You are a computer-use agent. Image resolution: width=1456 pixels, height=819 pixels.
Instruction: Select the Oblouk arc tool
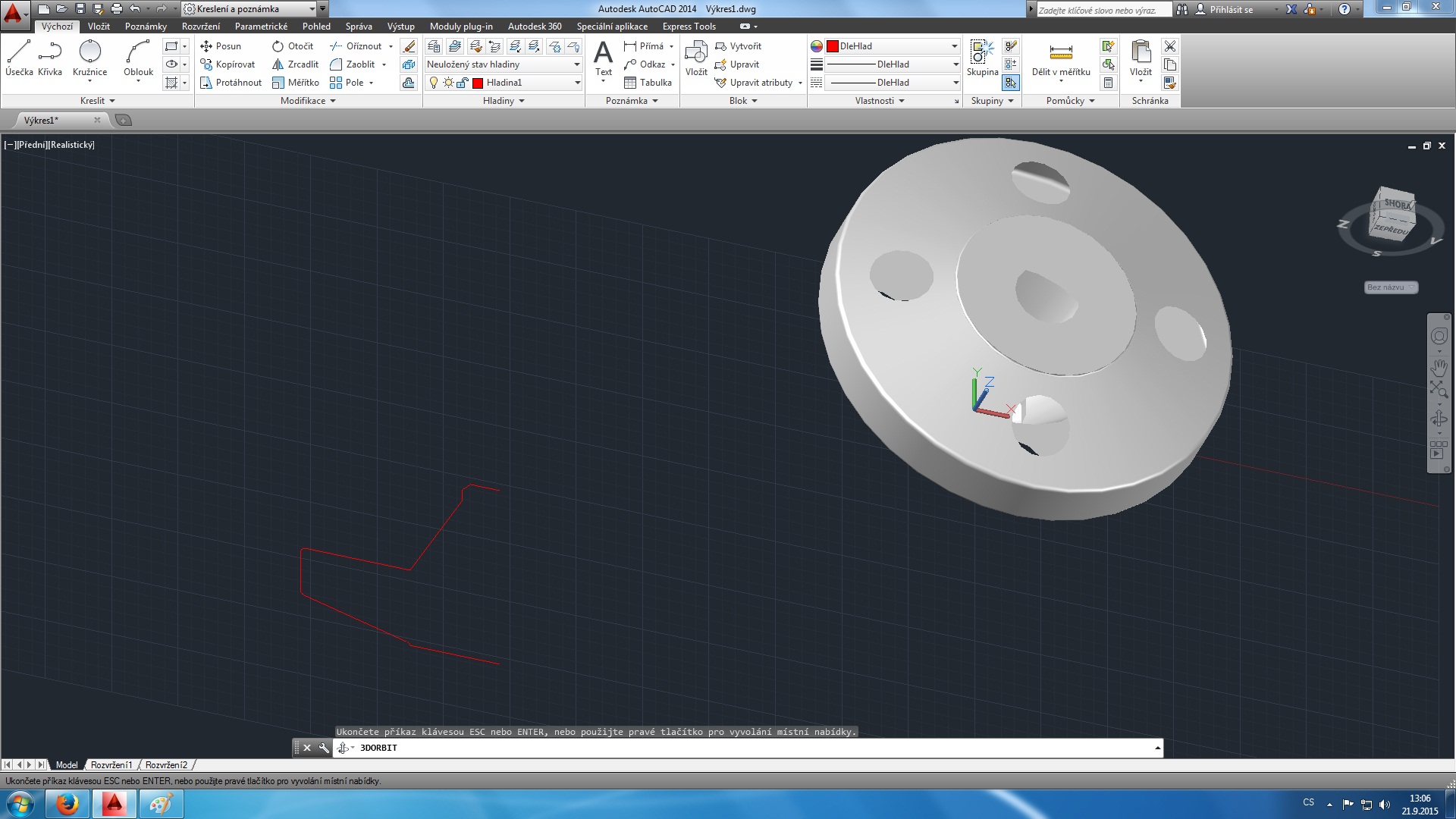click(138, 58)
